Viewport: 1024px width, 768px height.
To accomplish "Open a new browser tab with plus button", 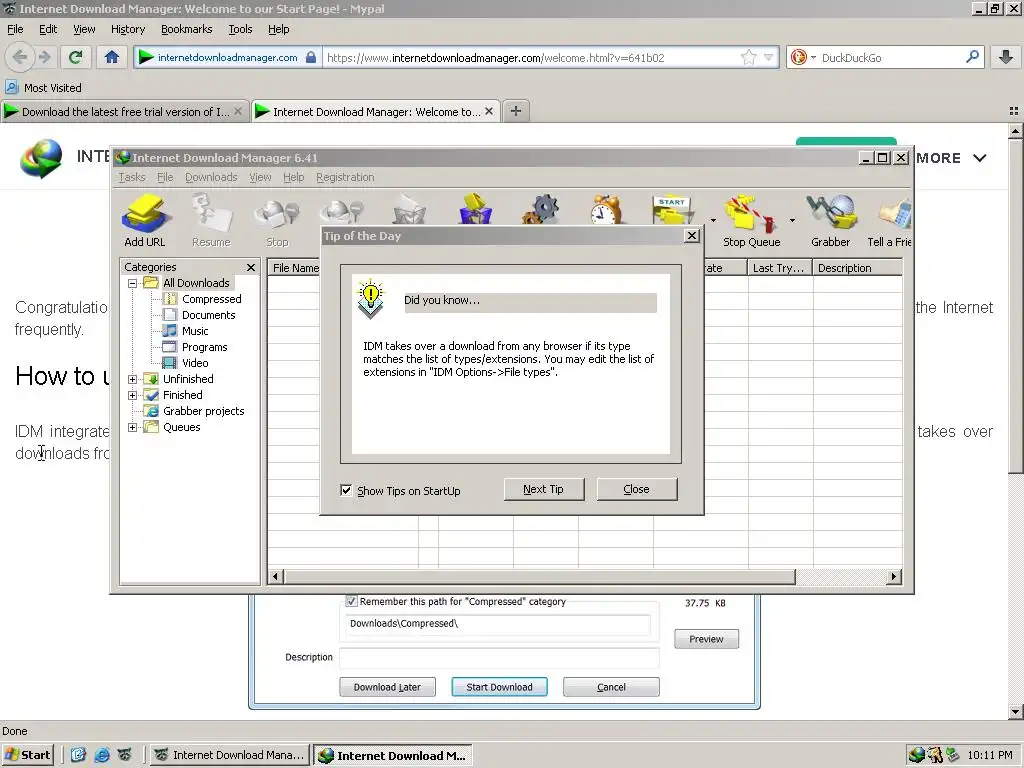I will pyautogui.click(x=516, y=111).
